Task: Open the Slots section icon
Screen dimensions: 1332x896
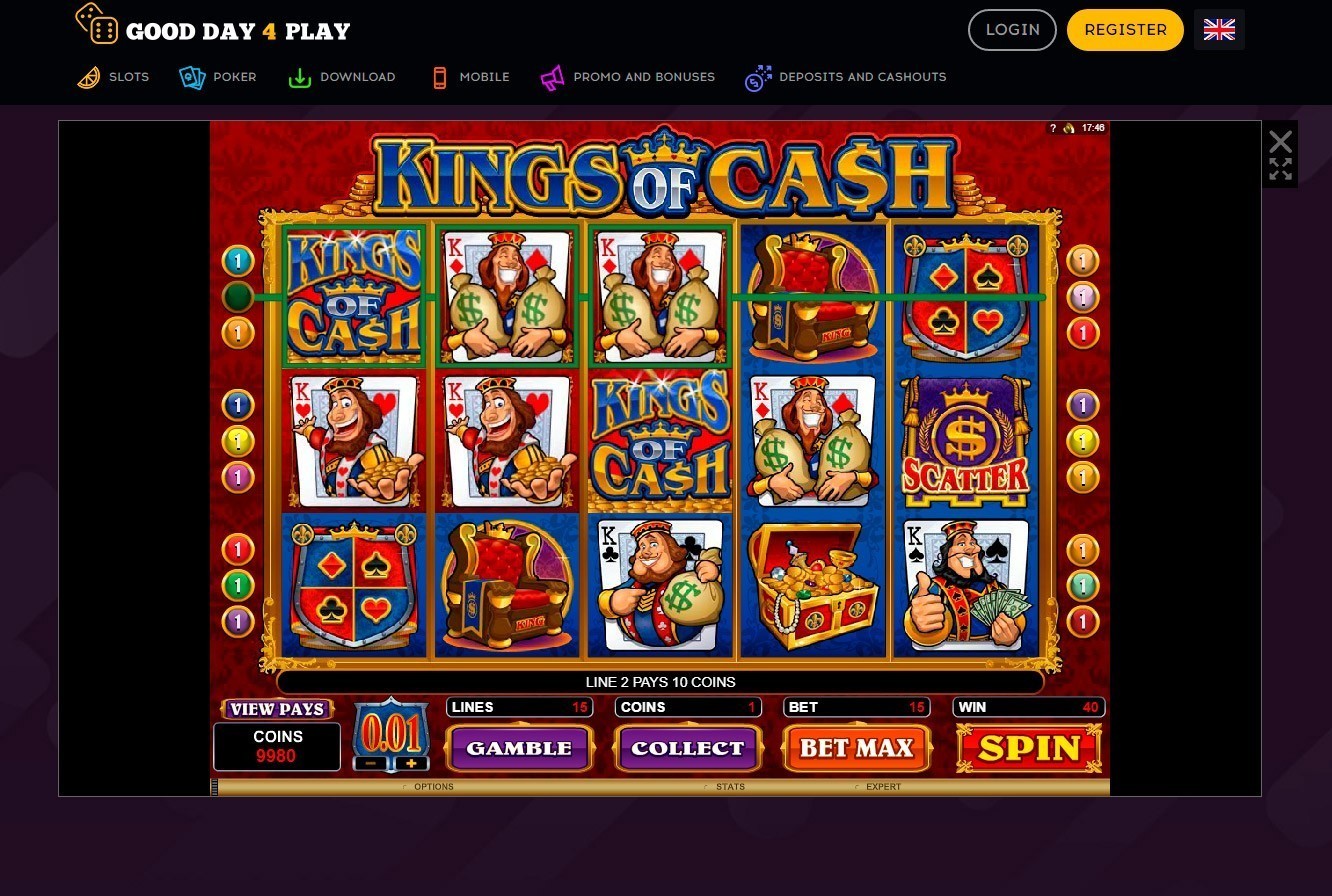Action: [89, 77]
